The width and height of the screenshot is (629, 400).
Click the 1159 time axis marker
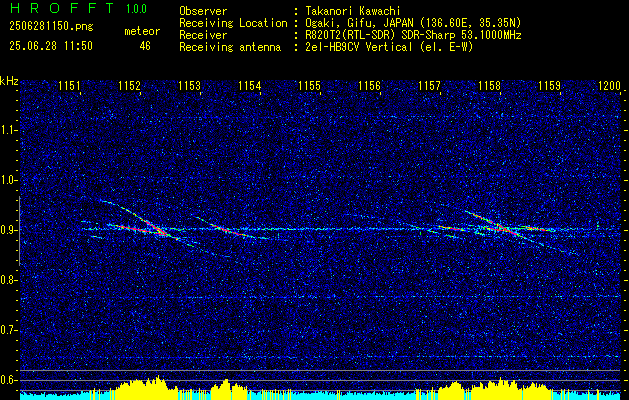point(549,86)
